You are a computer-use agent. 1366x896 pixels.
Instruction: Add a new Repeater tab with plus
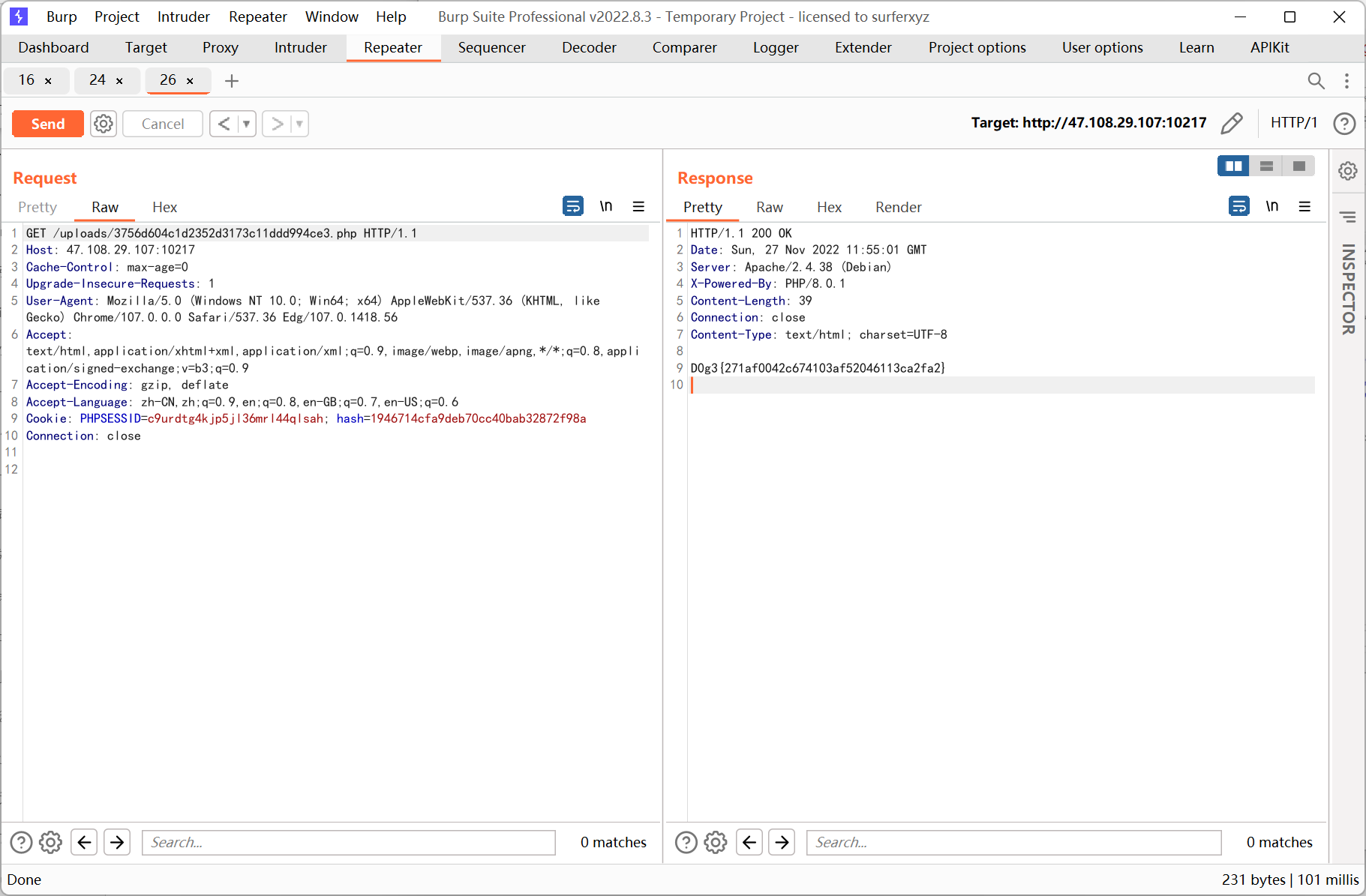(x=232, y=81)
